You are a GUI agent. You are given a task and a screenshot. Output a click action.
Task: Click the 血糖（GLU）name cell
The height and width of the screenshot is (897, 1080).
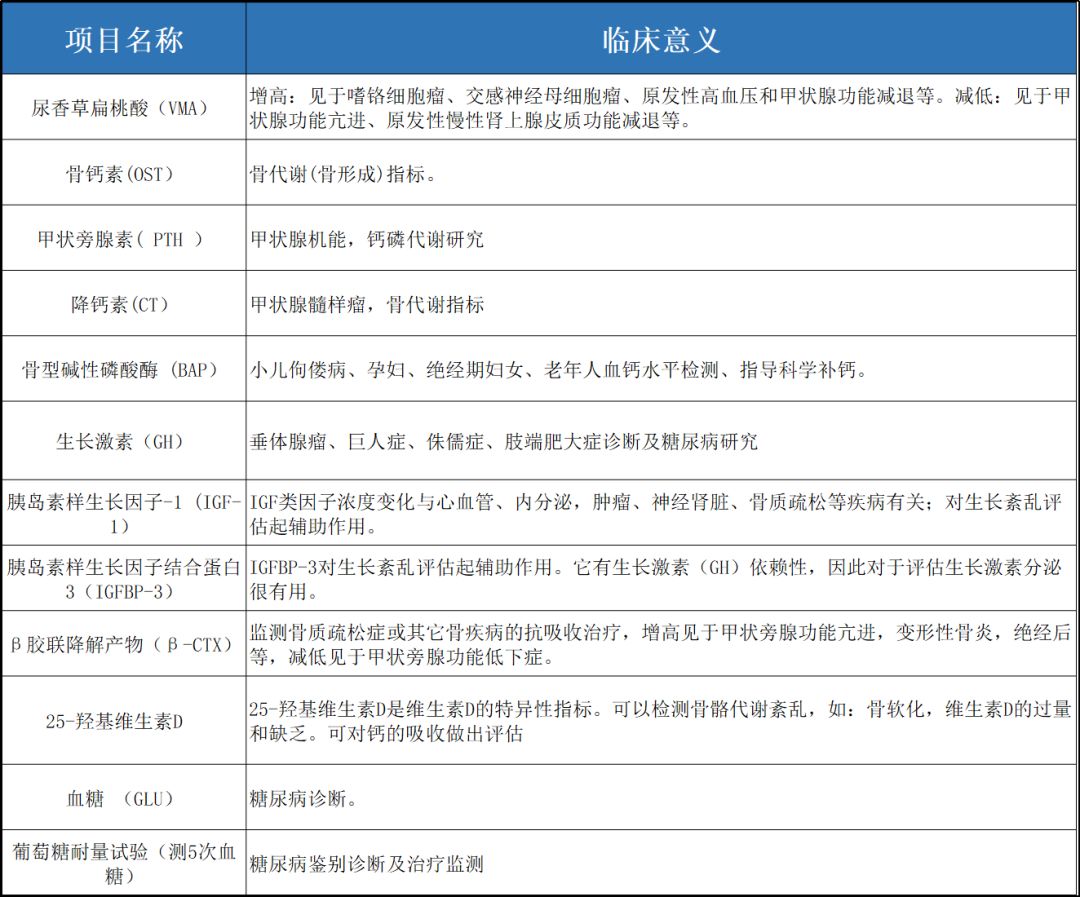click(124, 798)
